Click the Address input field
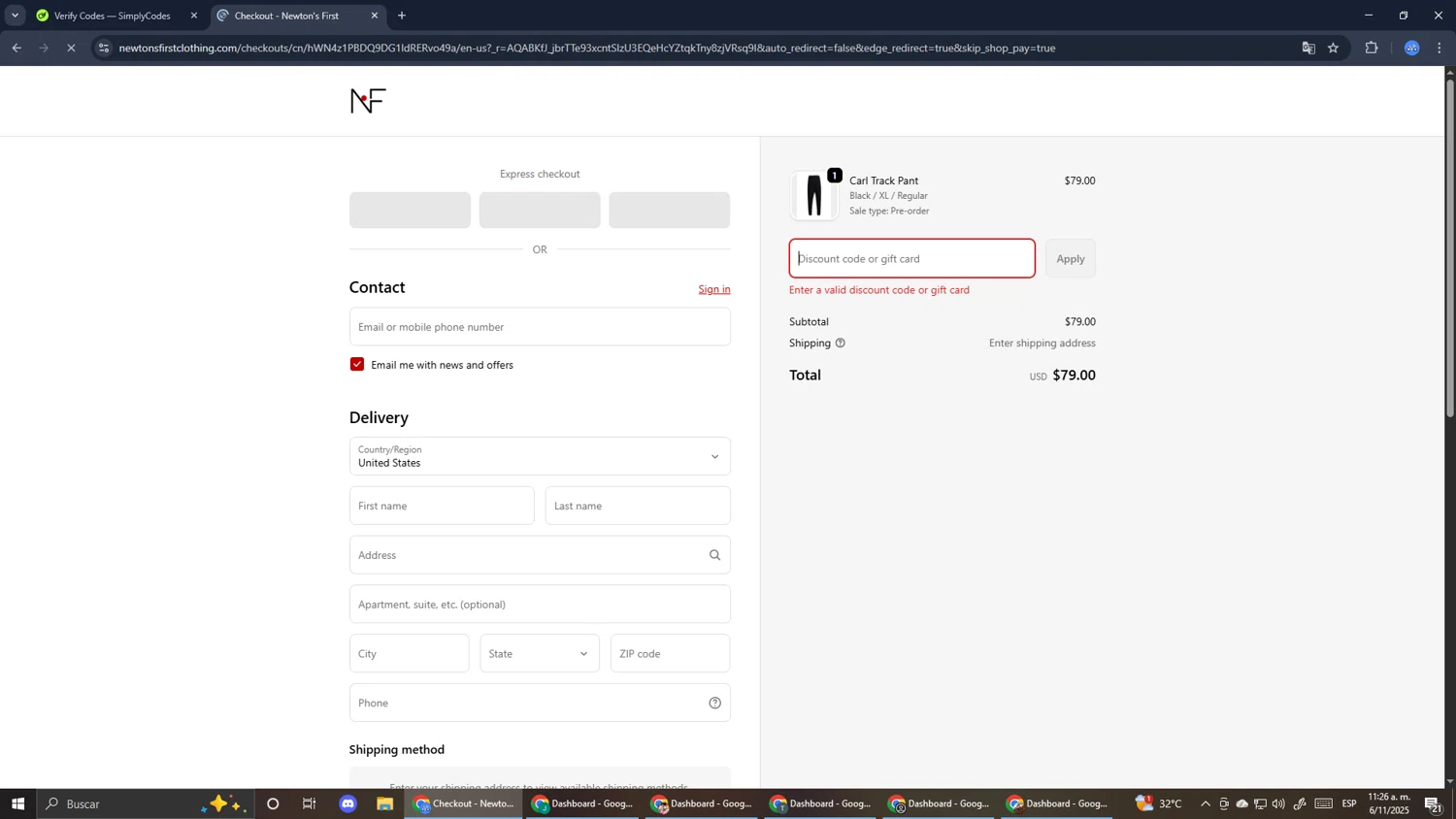 point(540,555)
